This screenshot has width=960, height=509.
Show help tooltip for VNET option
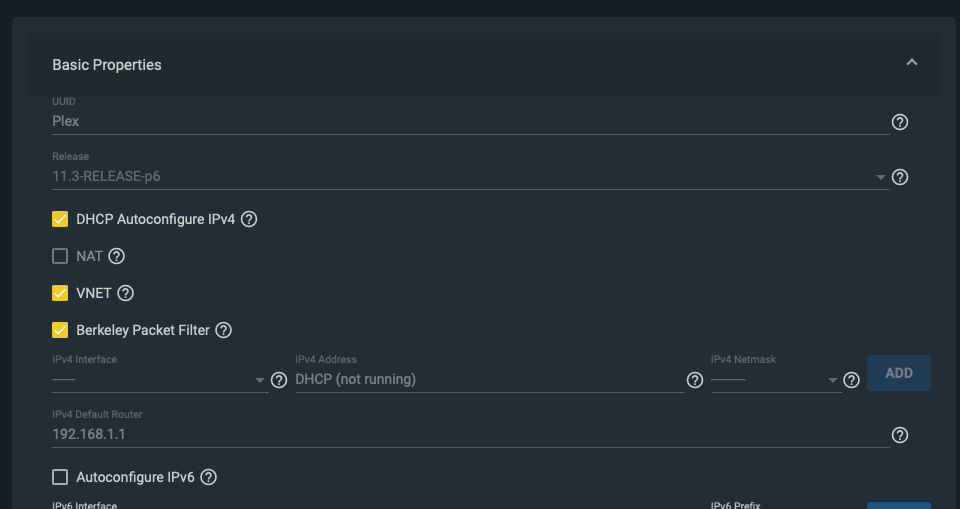[x=125, y=293]
